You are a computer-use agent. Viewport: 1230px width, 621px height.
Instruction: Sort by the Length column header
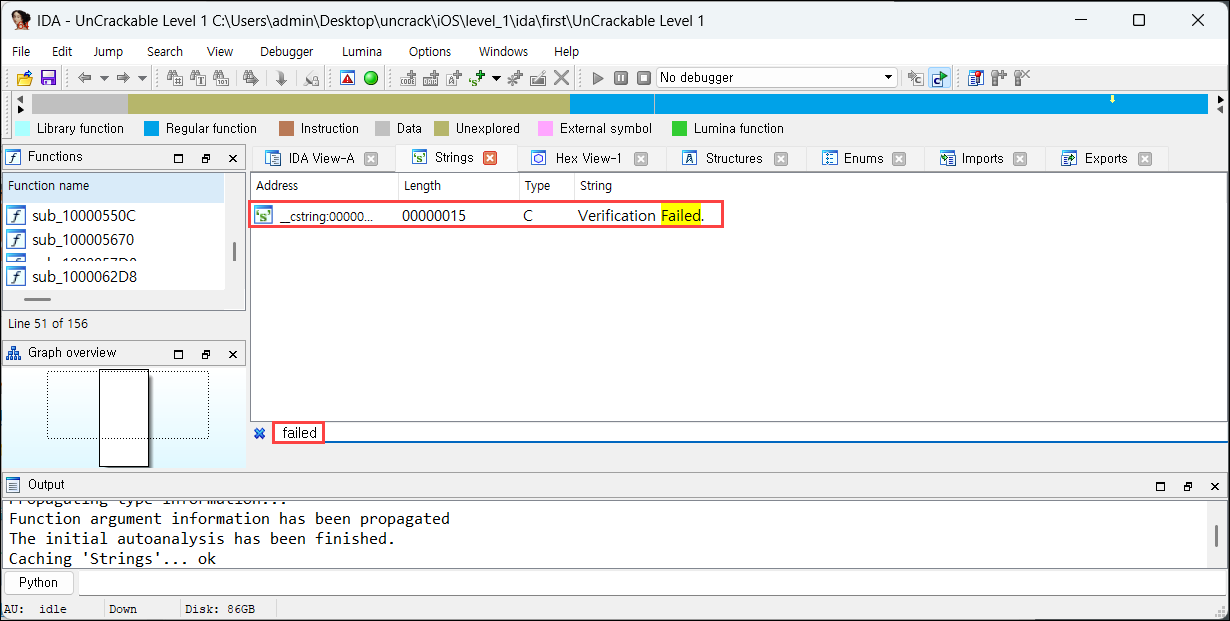pyautogui.click(x=458, y=185)
